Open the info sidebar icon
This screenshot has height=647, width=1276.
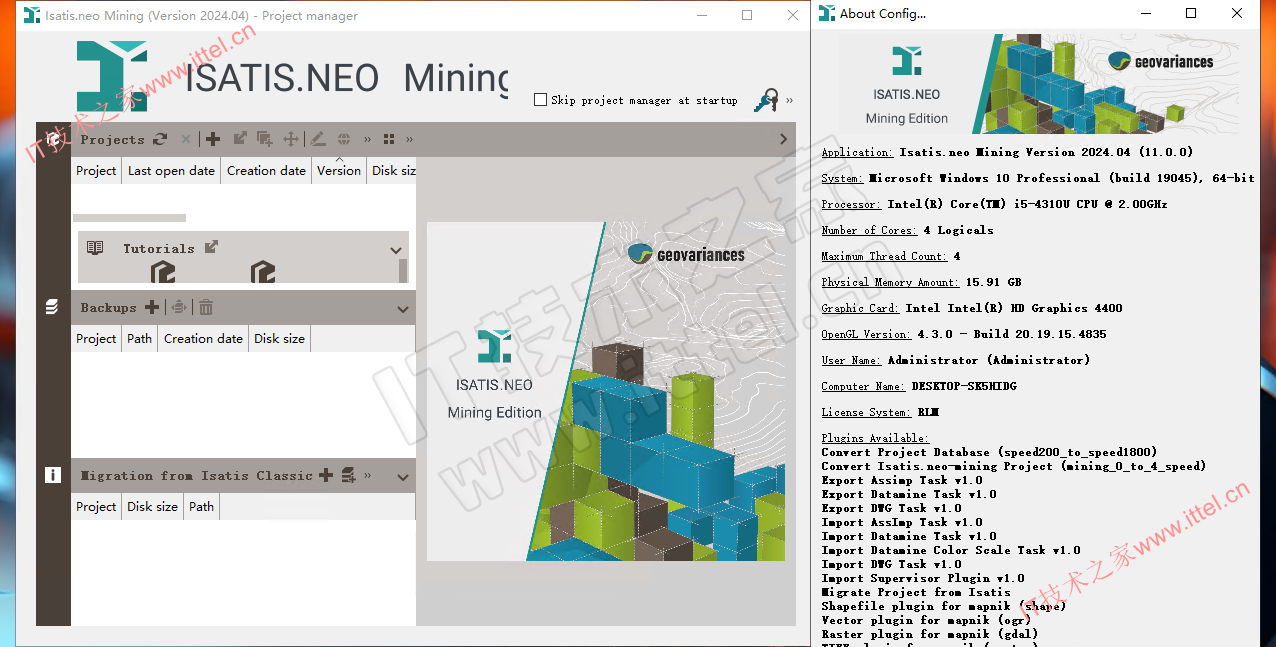pyautogui.click(x=53, y=476)
